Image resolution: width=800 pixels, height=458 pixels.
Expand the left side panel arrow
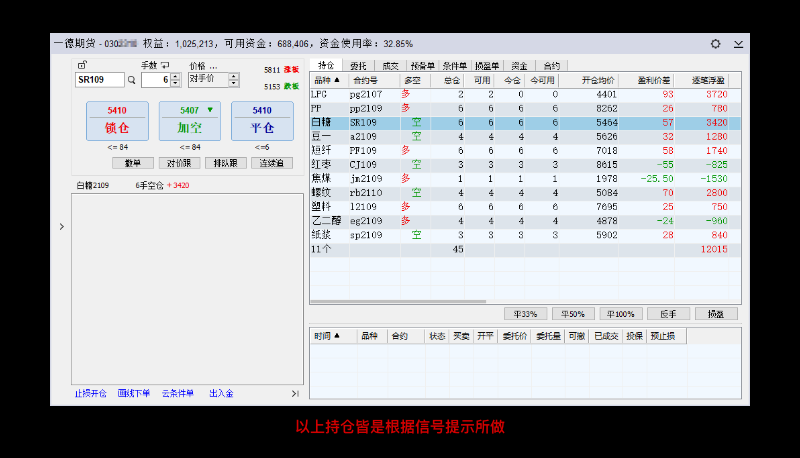point(61,227)
